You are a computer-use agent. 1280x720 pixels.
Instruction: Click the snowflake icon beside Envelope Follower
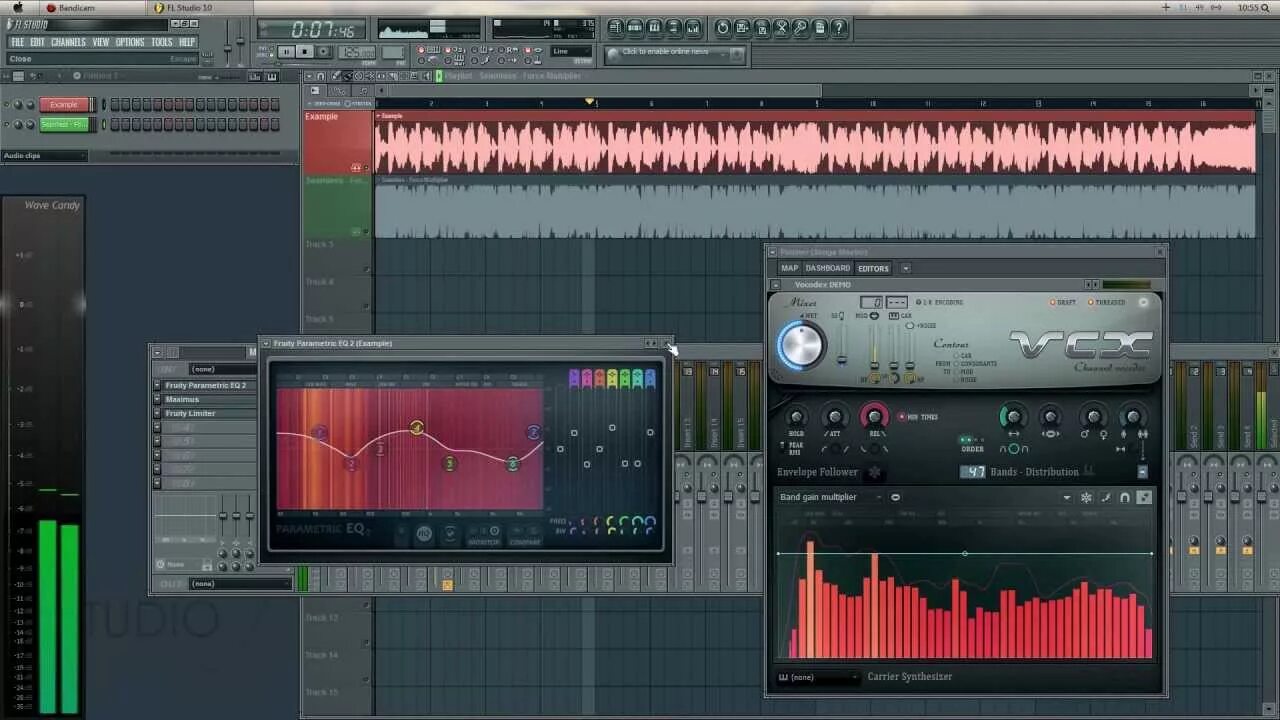click(x=874, y=472)
